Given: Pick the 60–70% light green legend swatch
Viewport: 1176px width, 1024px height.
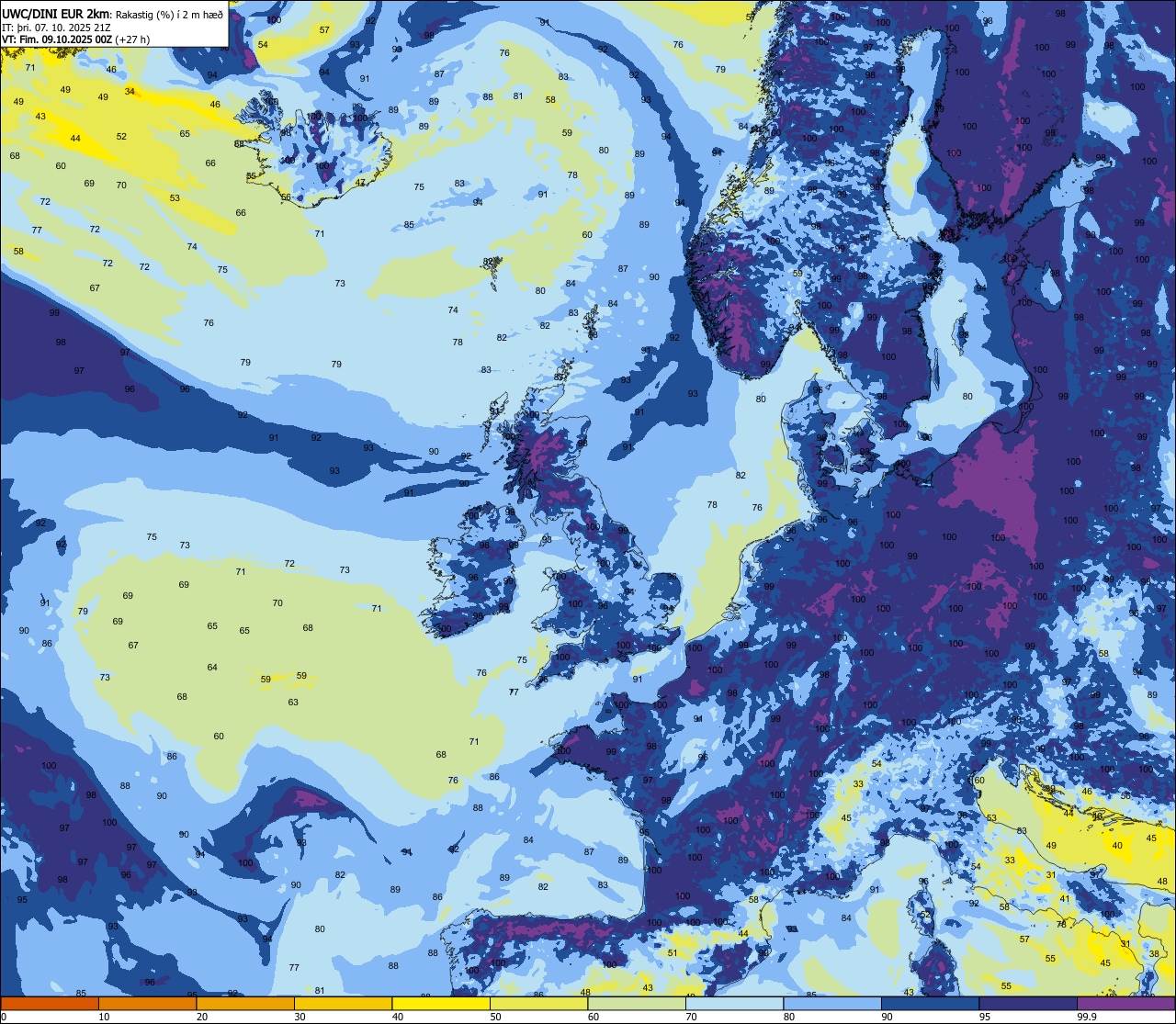Looking at the screenshot, I should pyautogui.click(x=637, y=1003).
